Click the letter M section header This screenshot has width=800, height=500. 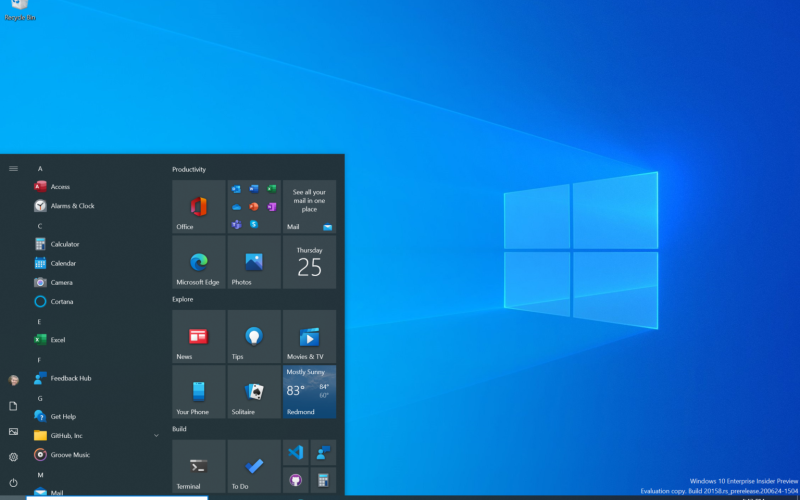tap(40, 474)
